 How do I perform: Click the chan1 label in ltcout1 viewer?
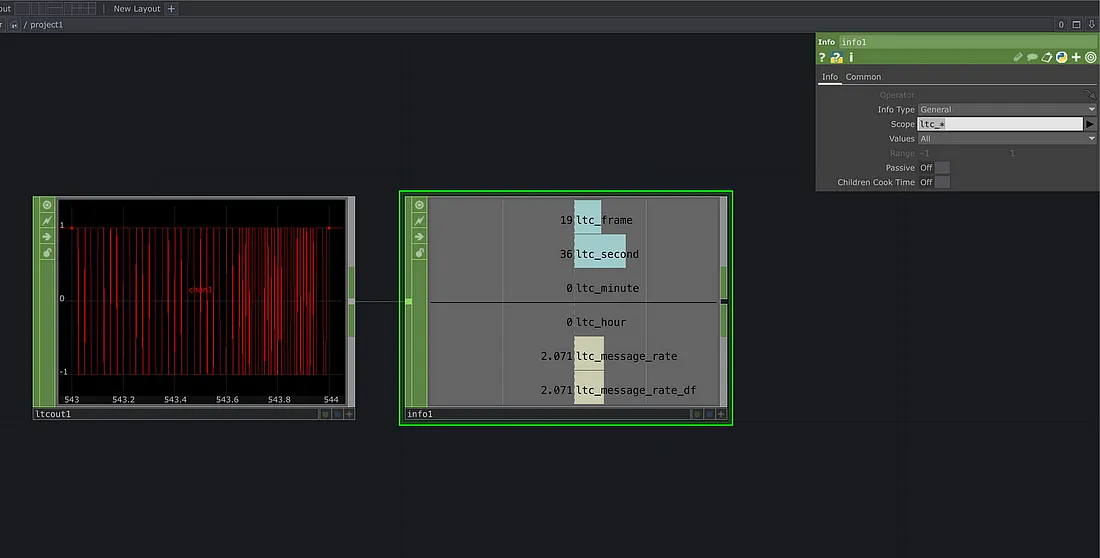[x=201, y=290]
